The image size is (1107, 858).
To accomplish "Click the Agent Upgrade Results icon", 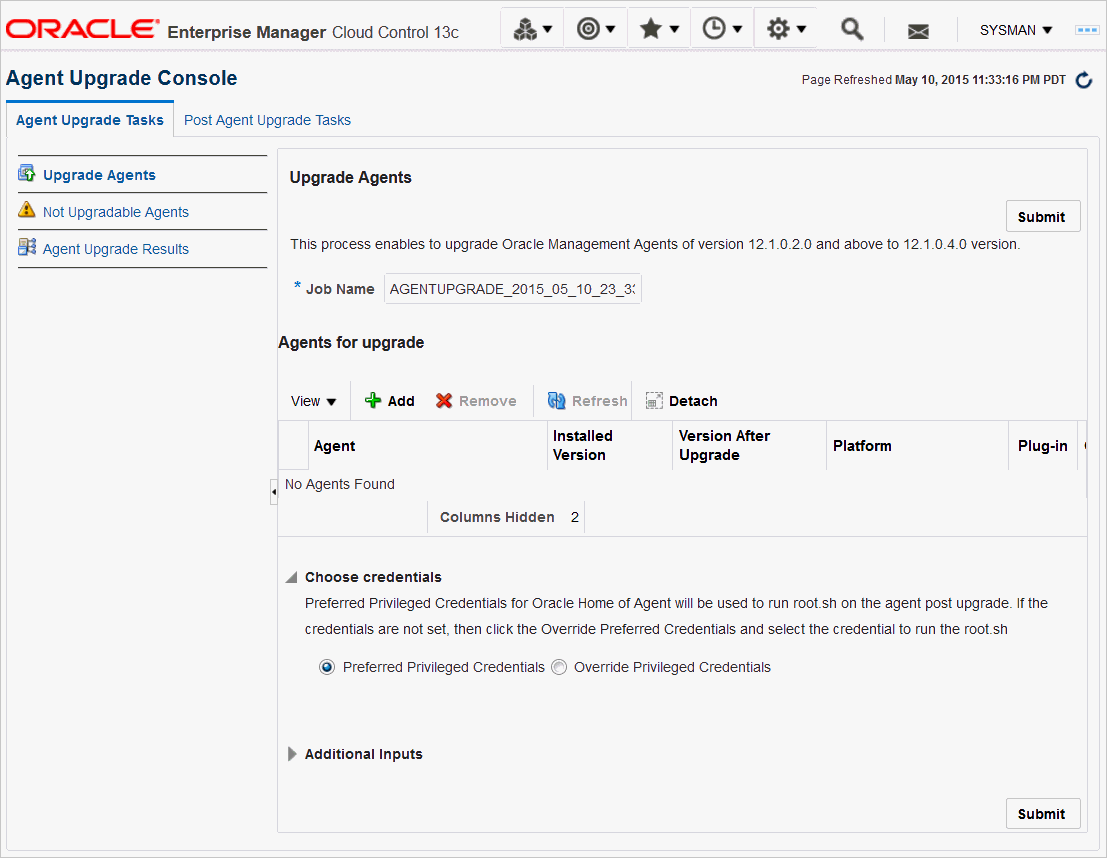I will (x=27, y=247).
